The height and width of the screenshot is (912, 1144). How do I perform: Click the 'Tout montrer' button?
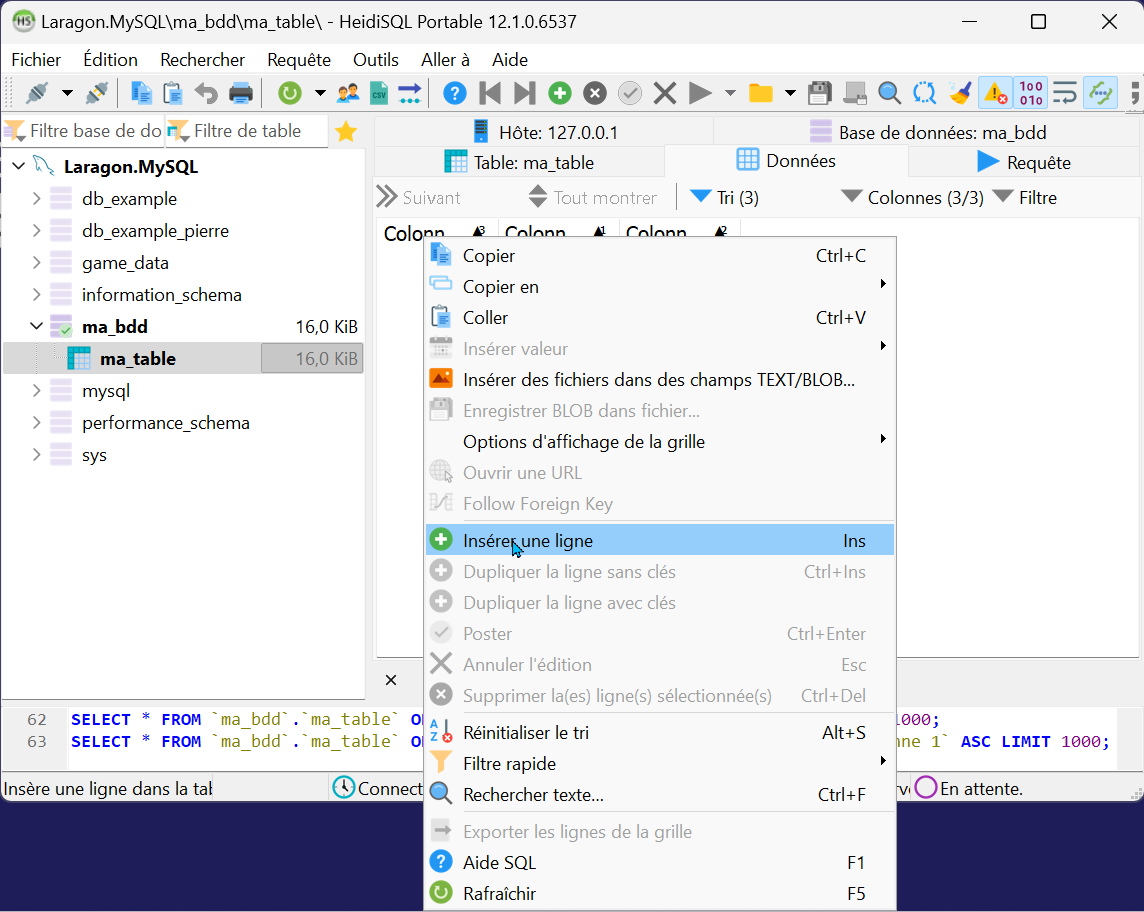point(593,198)
